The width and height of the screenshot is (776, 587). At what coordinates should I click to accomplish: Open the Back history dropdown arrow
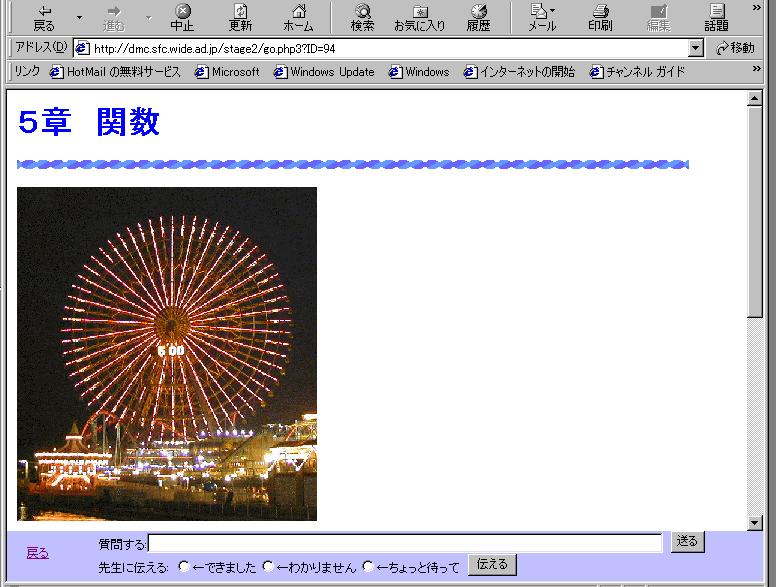tap(79, 18)
